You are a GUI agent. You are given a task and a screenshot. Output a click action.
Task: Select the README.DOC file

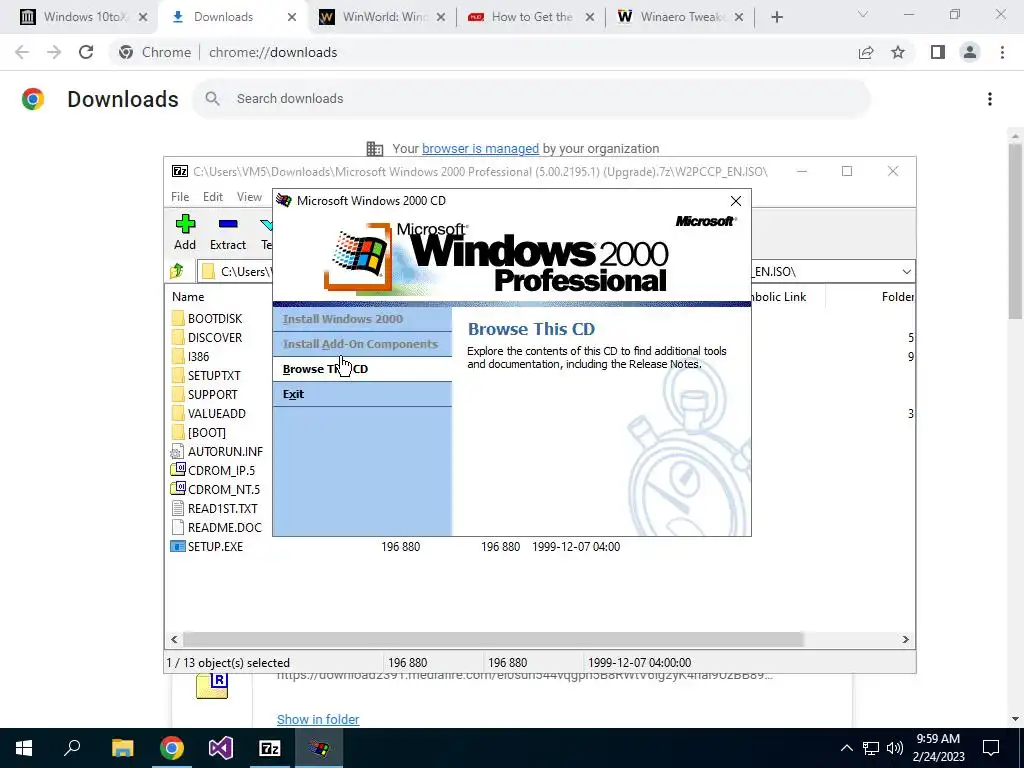click(x=216, y=527)
